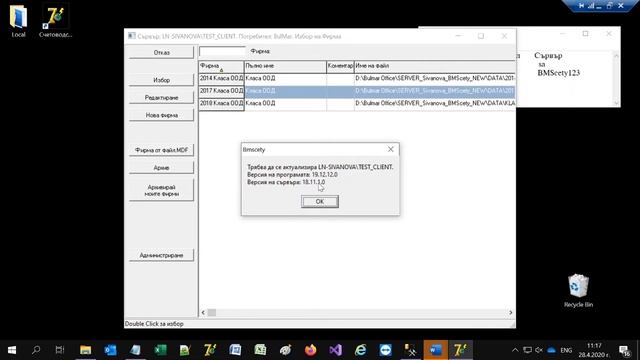This screenshot has height=360, width=640.
Task: Click file path of 2014 Класа ООД
Action: [435, 78]
